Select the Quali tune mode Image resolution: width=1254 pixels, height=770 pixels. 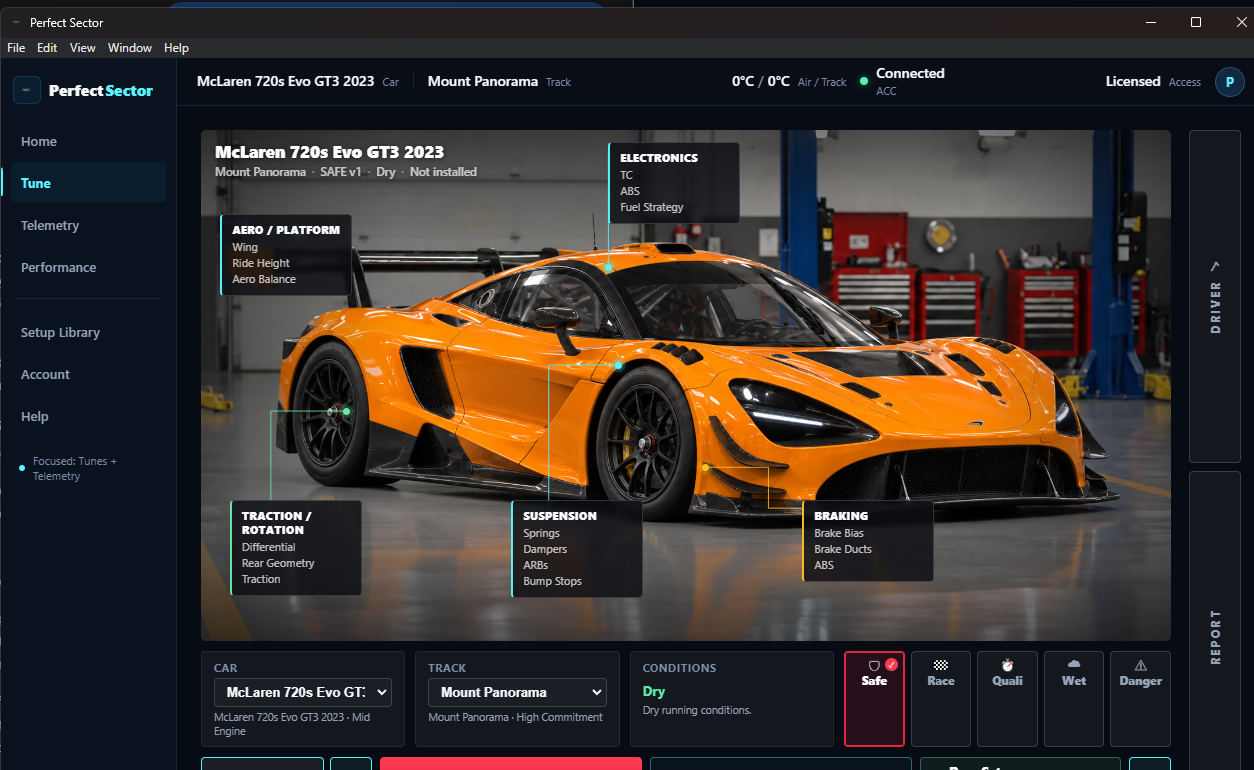point(1007,699)
